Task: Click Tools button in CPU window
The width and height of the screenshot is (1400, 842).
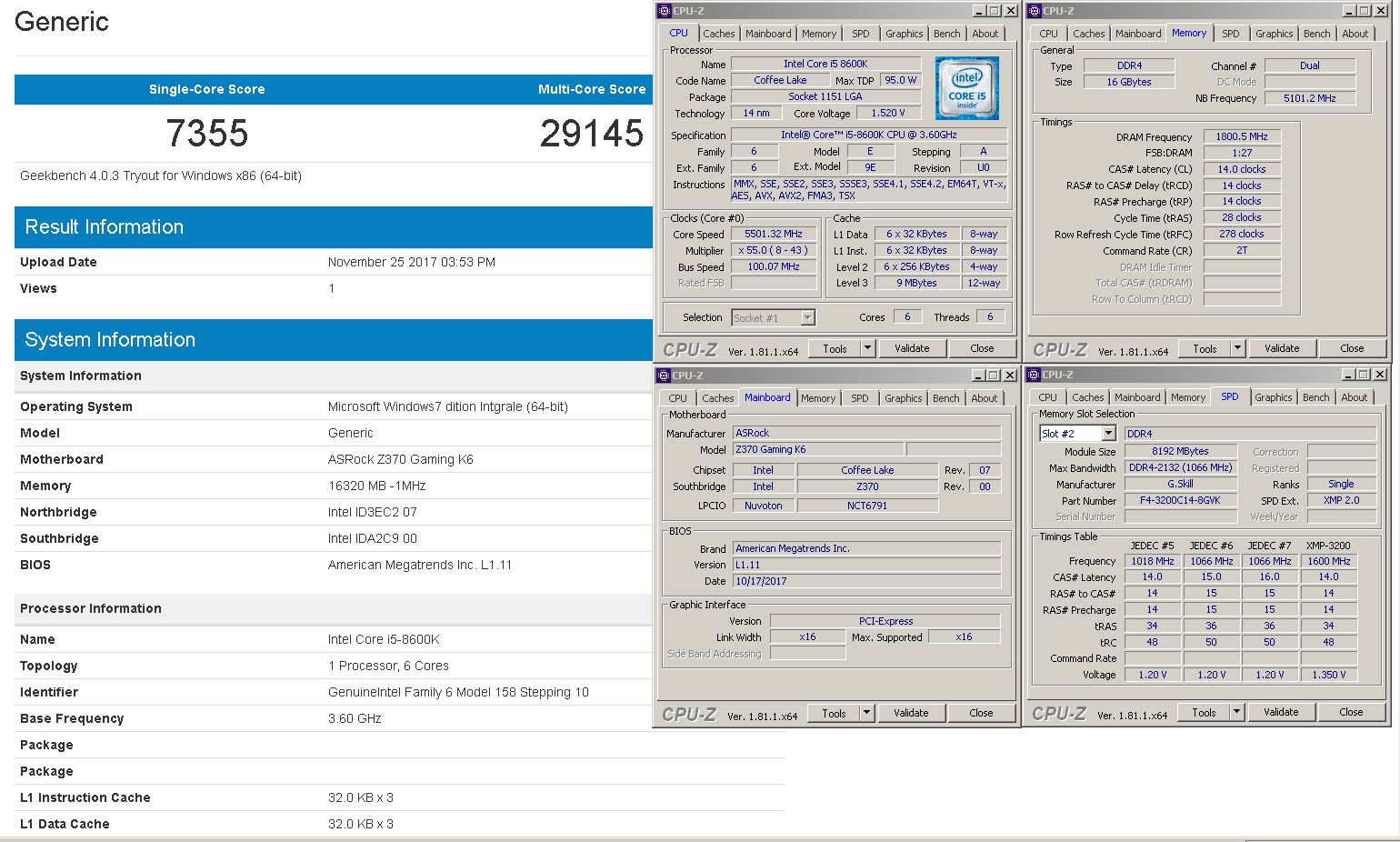Action: (835, 348)
